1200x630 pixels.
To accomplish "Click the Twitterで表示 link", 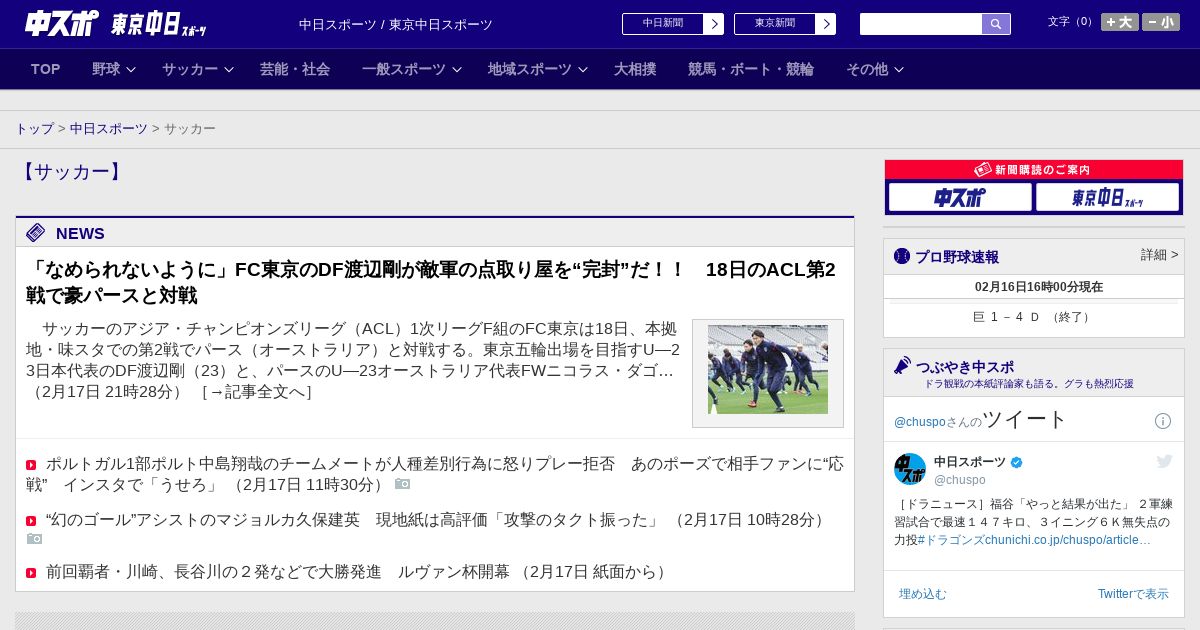I will [x=1133, y=594].
